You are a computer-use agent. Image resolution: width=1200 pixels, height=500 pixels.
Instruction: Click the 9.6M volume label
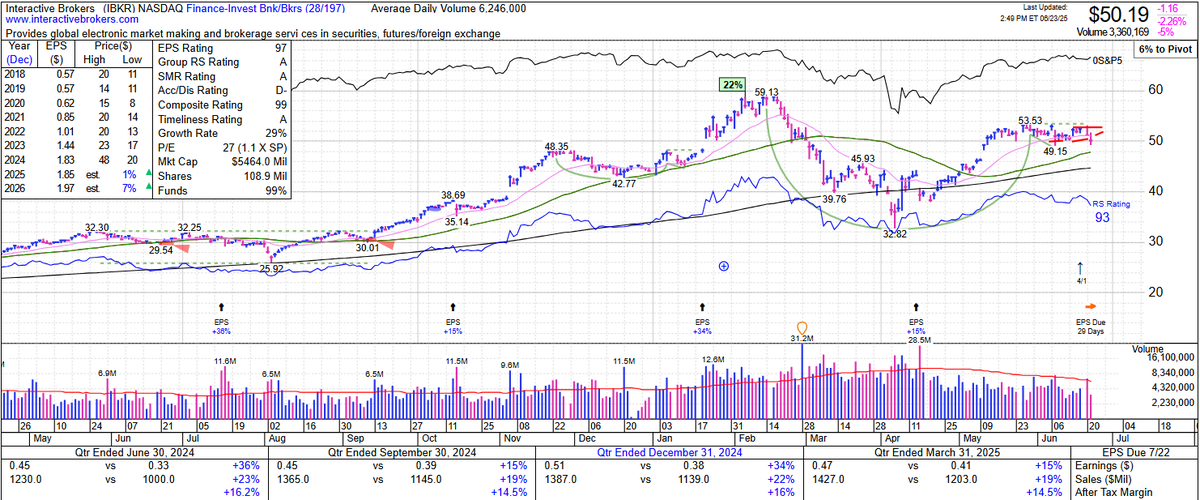(510, 365)
